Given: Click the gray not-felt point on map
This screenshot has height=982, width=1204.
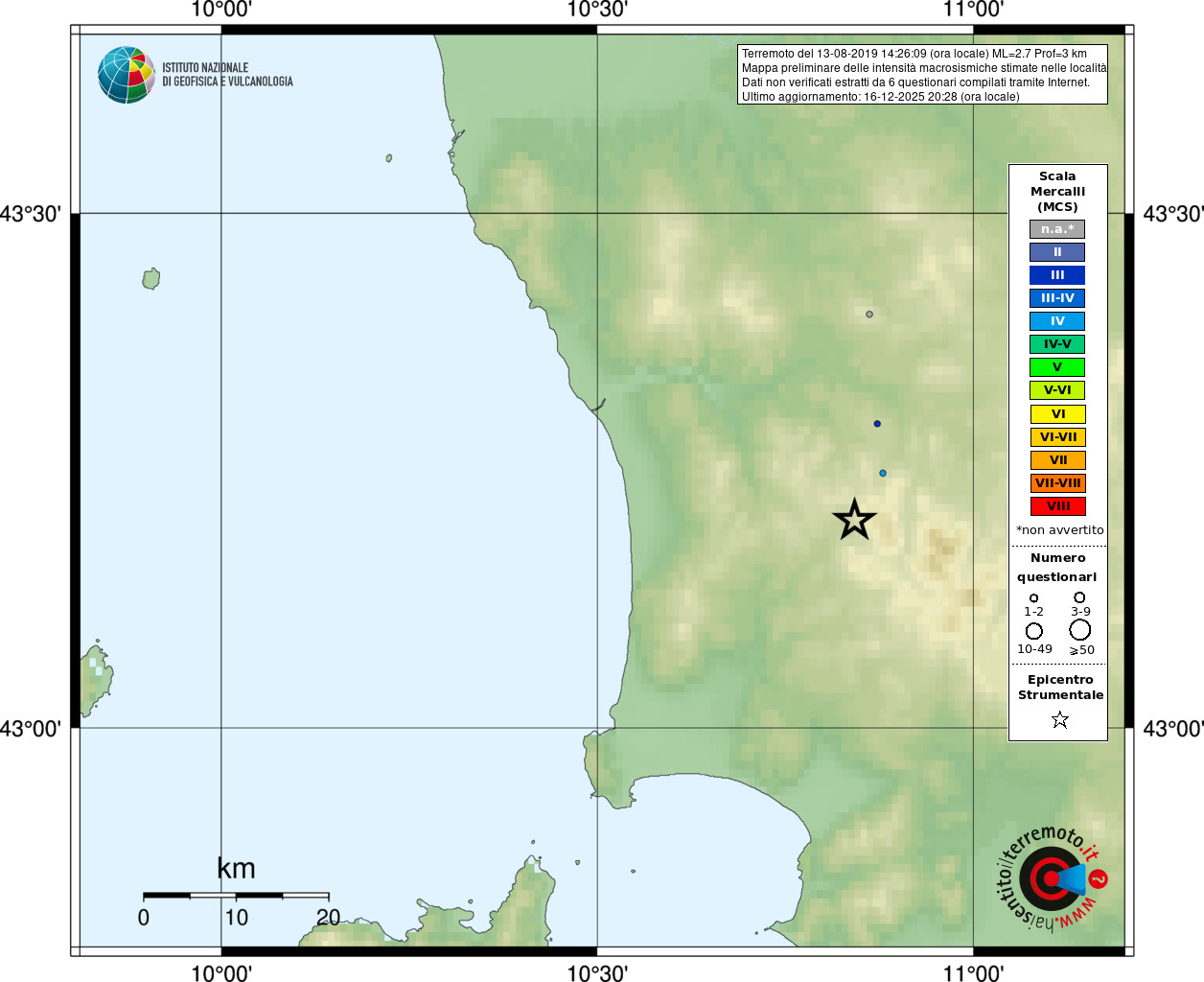Looking at the screenshot, I should 869,314.
